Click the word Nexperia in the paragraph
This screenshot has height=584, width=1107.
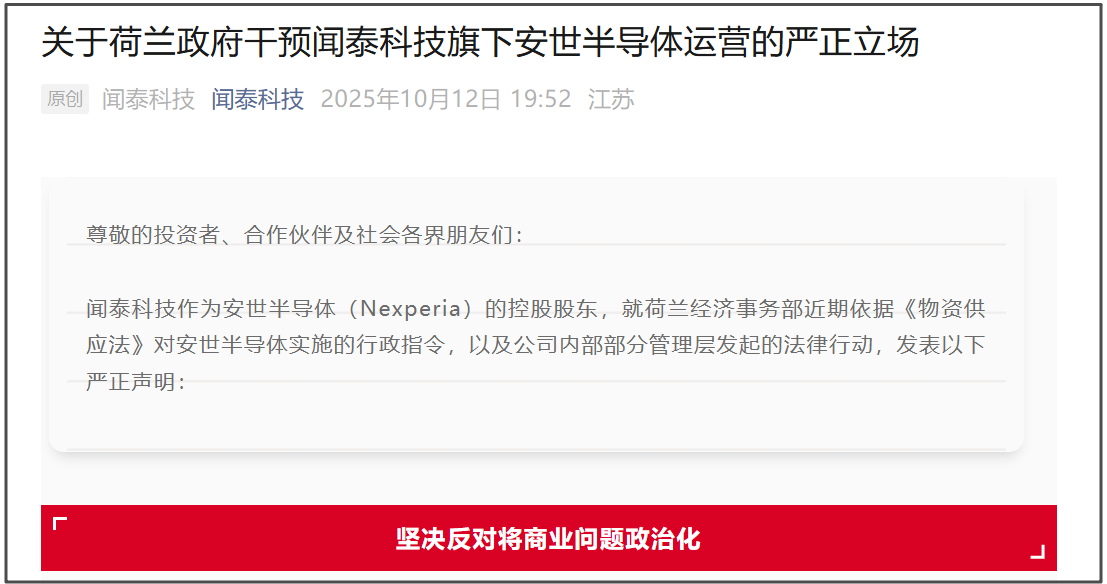411,309
